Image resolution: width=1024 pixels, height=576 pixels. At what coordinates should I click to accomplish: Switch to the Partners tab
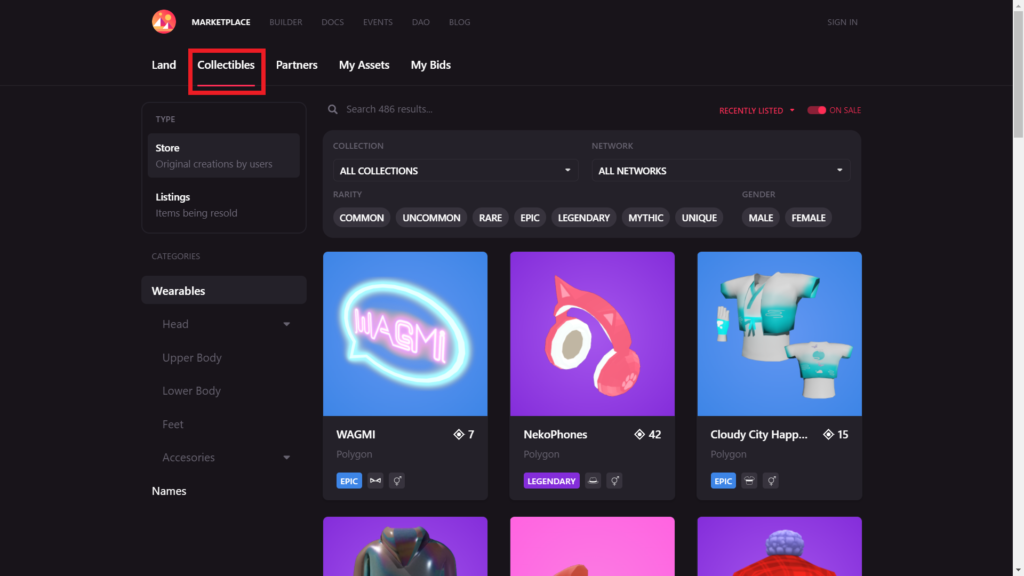pyautogui.click(x=296, y=65)
